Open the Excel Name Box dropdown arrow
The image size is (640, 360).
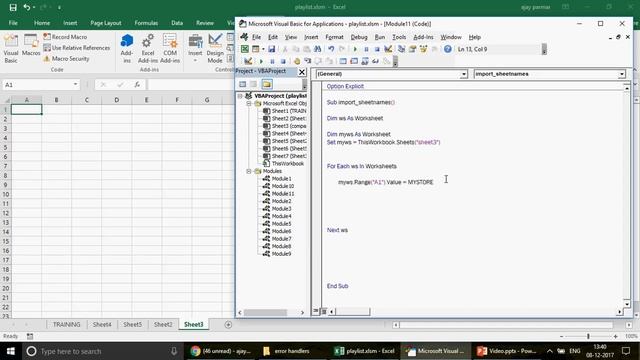pyautogui.click(x=76, y=84)
